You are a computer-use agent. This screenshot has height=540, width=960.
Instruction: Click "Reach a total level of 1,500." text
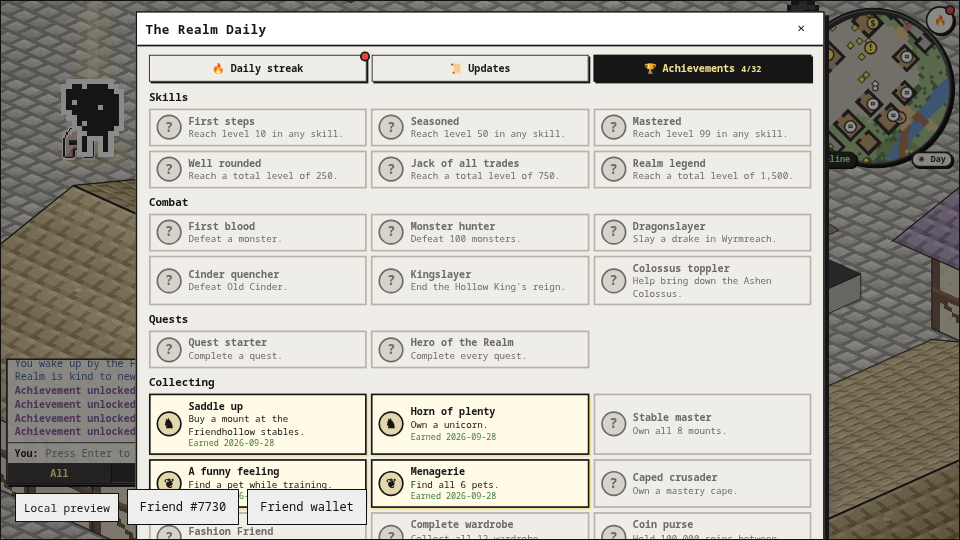[713, 176]
